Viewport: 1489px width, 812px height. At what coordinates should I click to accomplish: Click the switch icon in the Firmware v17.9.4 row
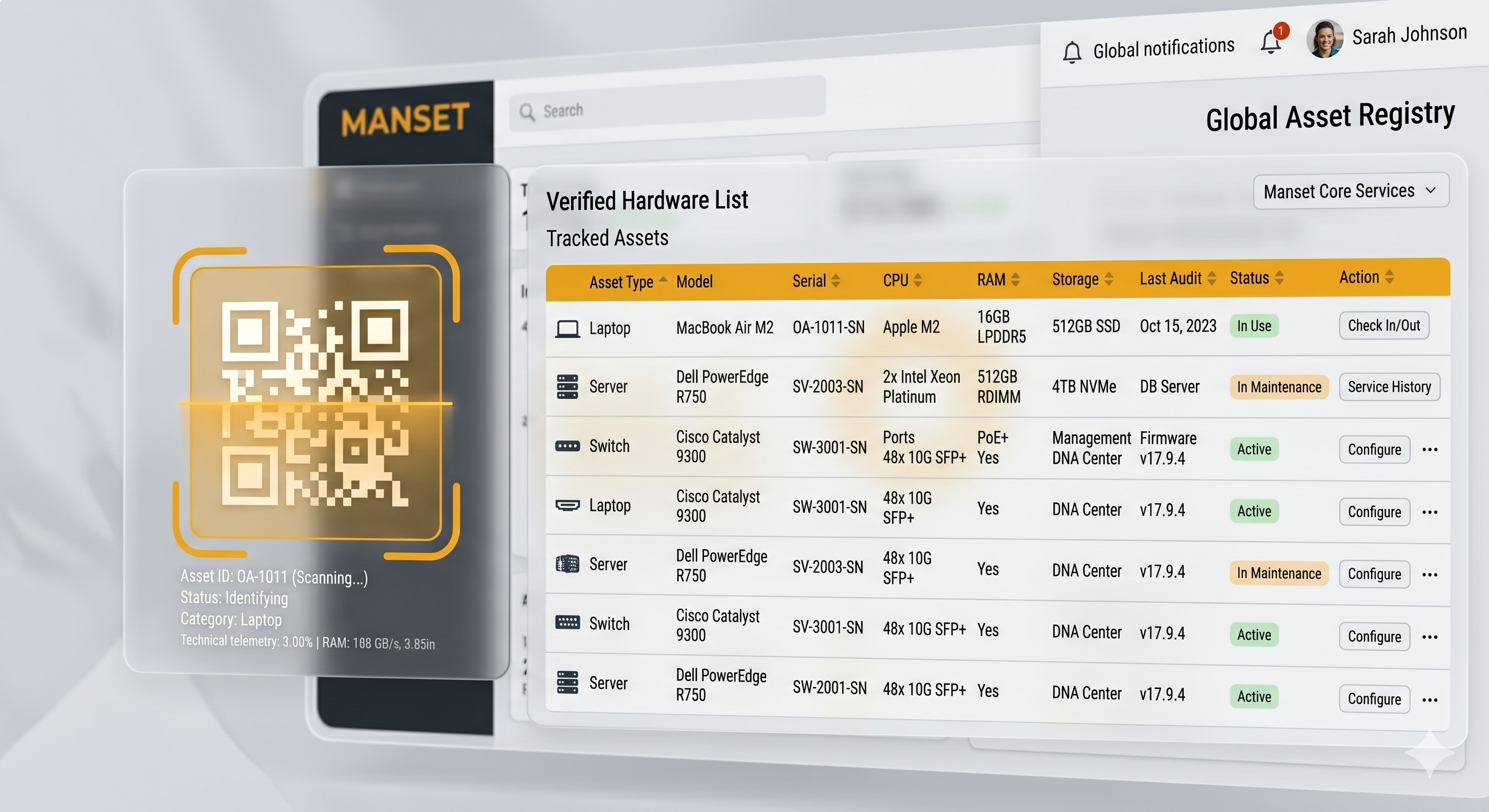[x=567, y=446]
